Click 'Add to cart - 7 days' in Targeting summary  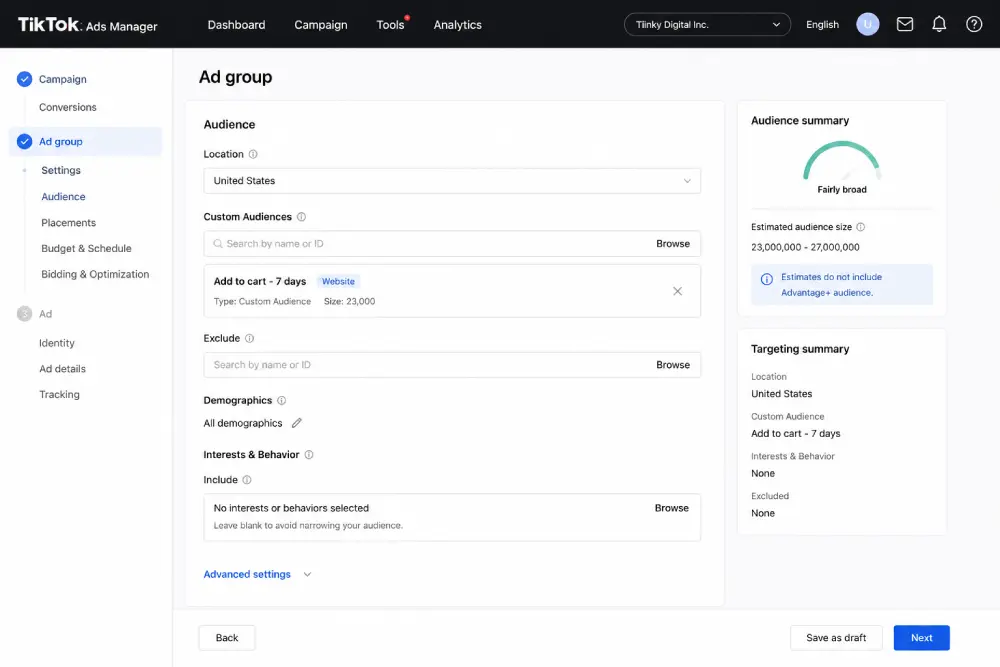(795, 434)
